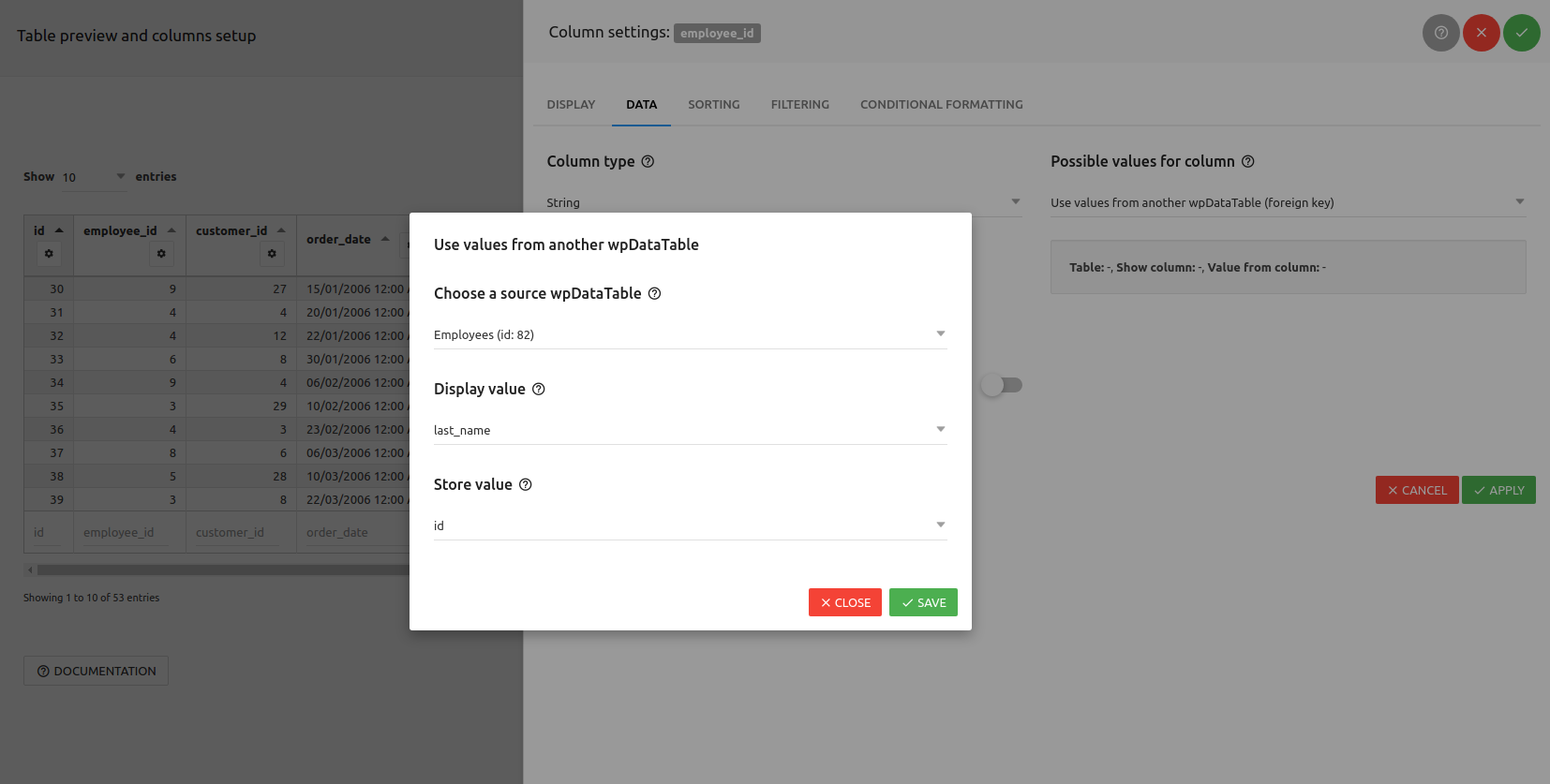Click the green SAVE button in dialog
The width and height of the screenshot is (1550, 784).
coord(923,602)
